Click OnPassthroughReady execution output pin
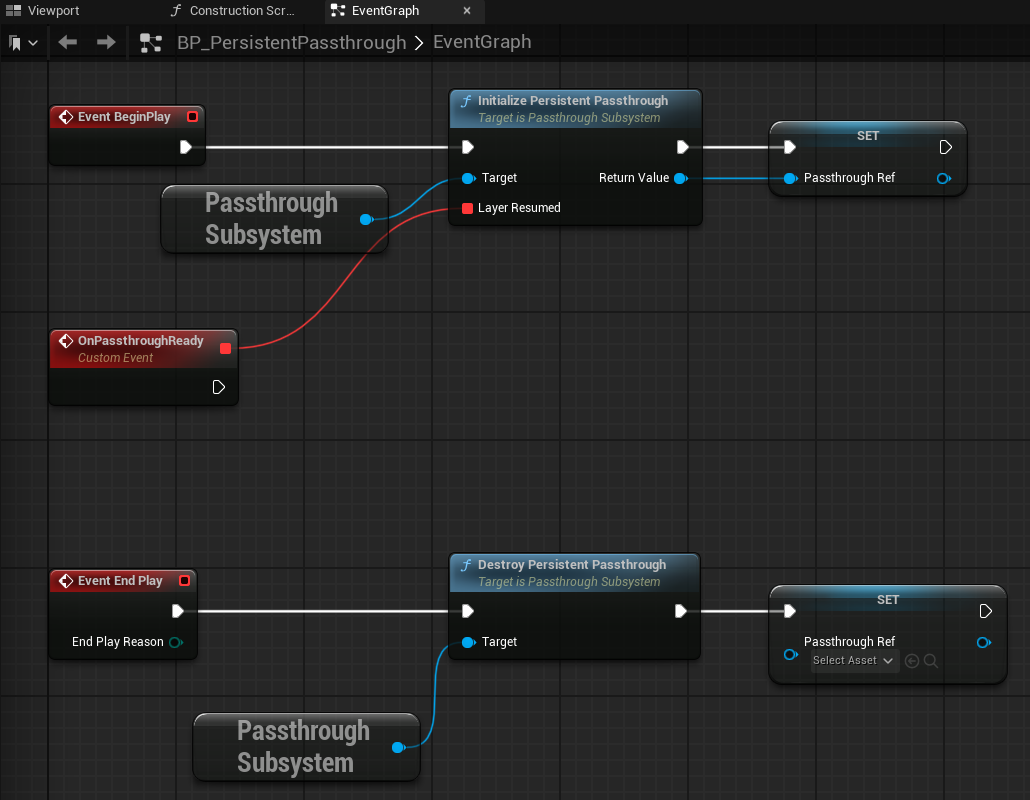Screen dimensions: 1030x800 [x=219, y=387]
